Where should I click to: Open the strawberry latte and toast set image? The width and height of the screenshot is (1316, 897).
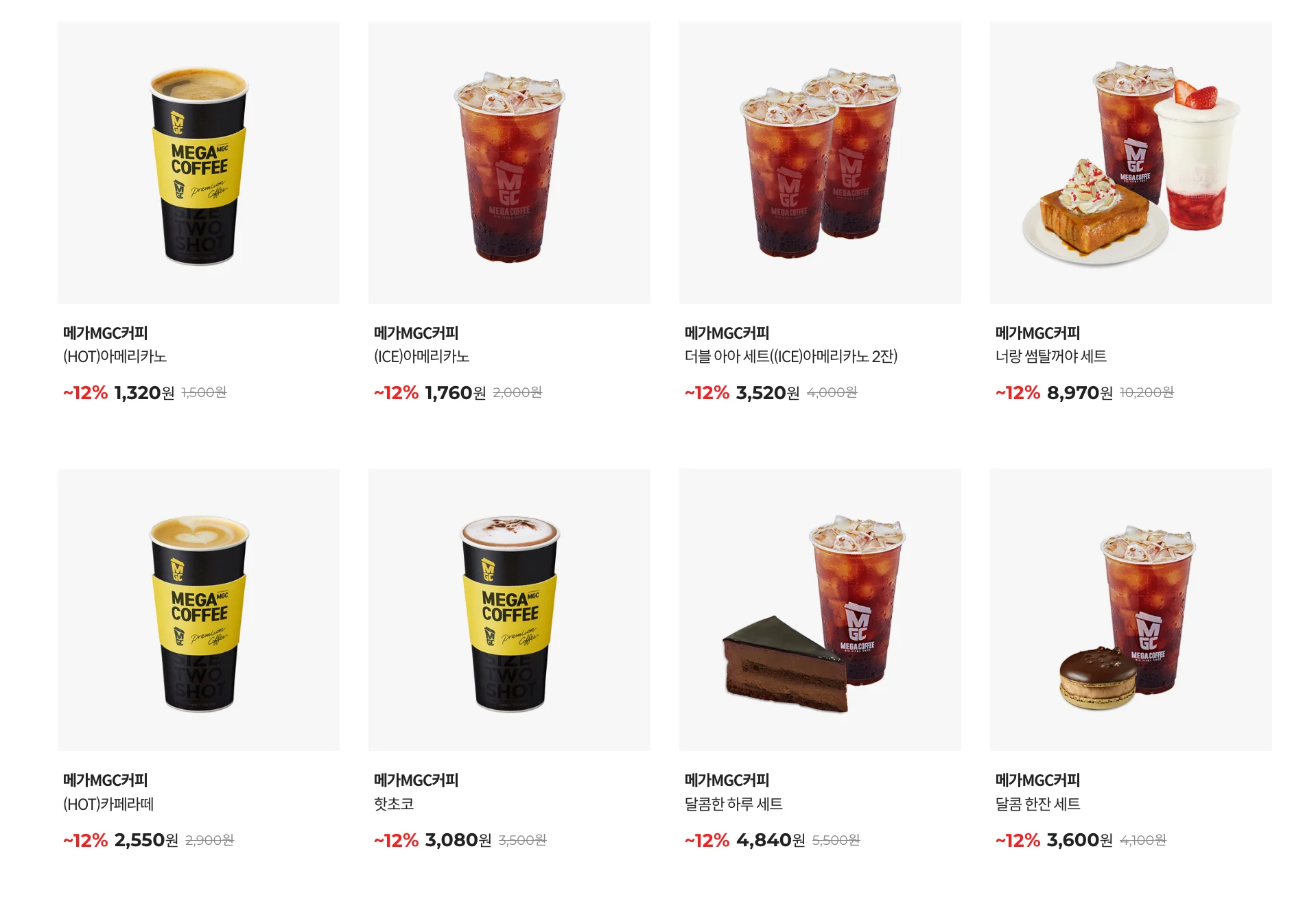click(1131, 163)
